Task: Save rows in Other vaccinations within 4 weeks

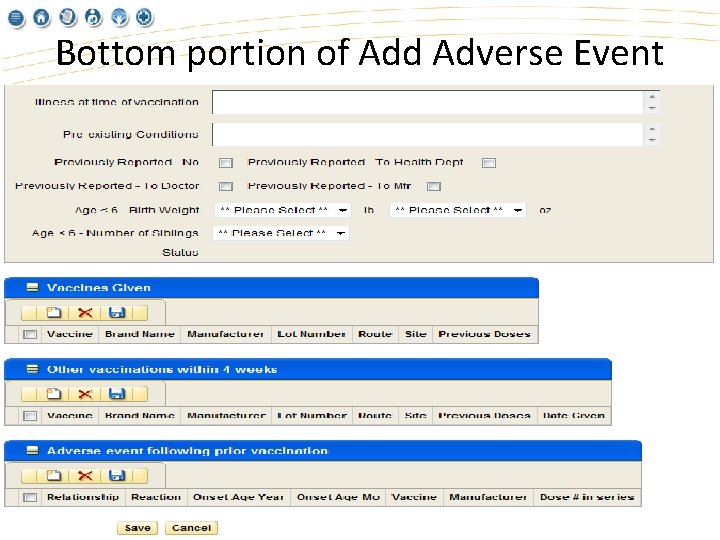Action: point(117,394)
